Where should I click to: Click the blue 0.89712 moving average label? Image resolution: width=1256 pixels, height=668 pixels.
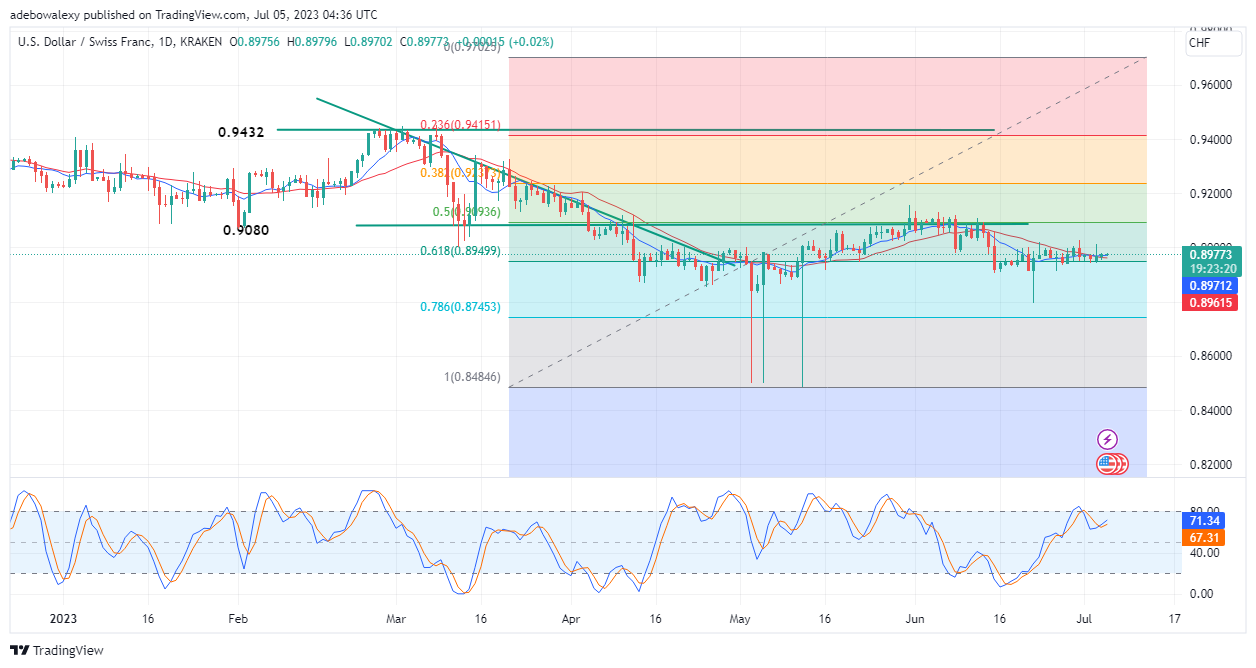coord(1212,285)
